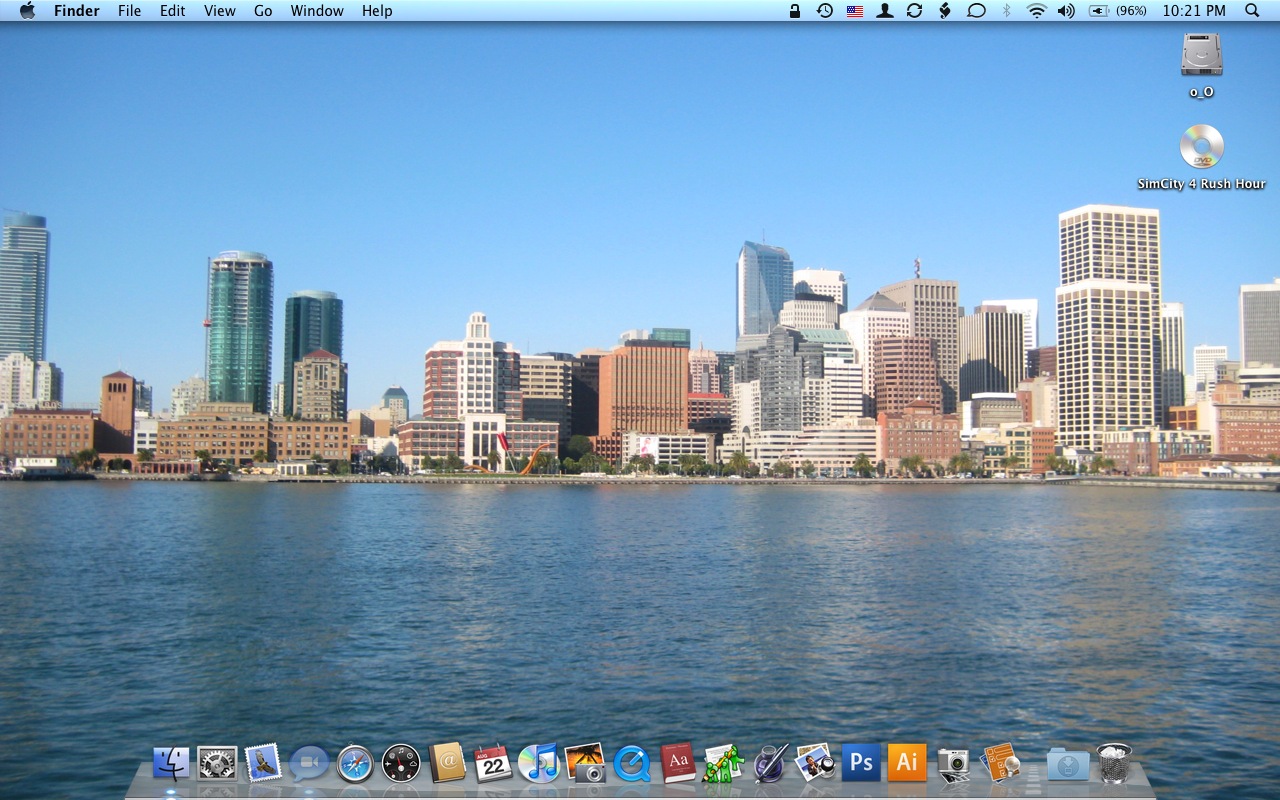Select the "SimCity 4 Rush Hour" label text
1280x800 pixels.
tap(1201, 184)
